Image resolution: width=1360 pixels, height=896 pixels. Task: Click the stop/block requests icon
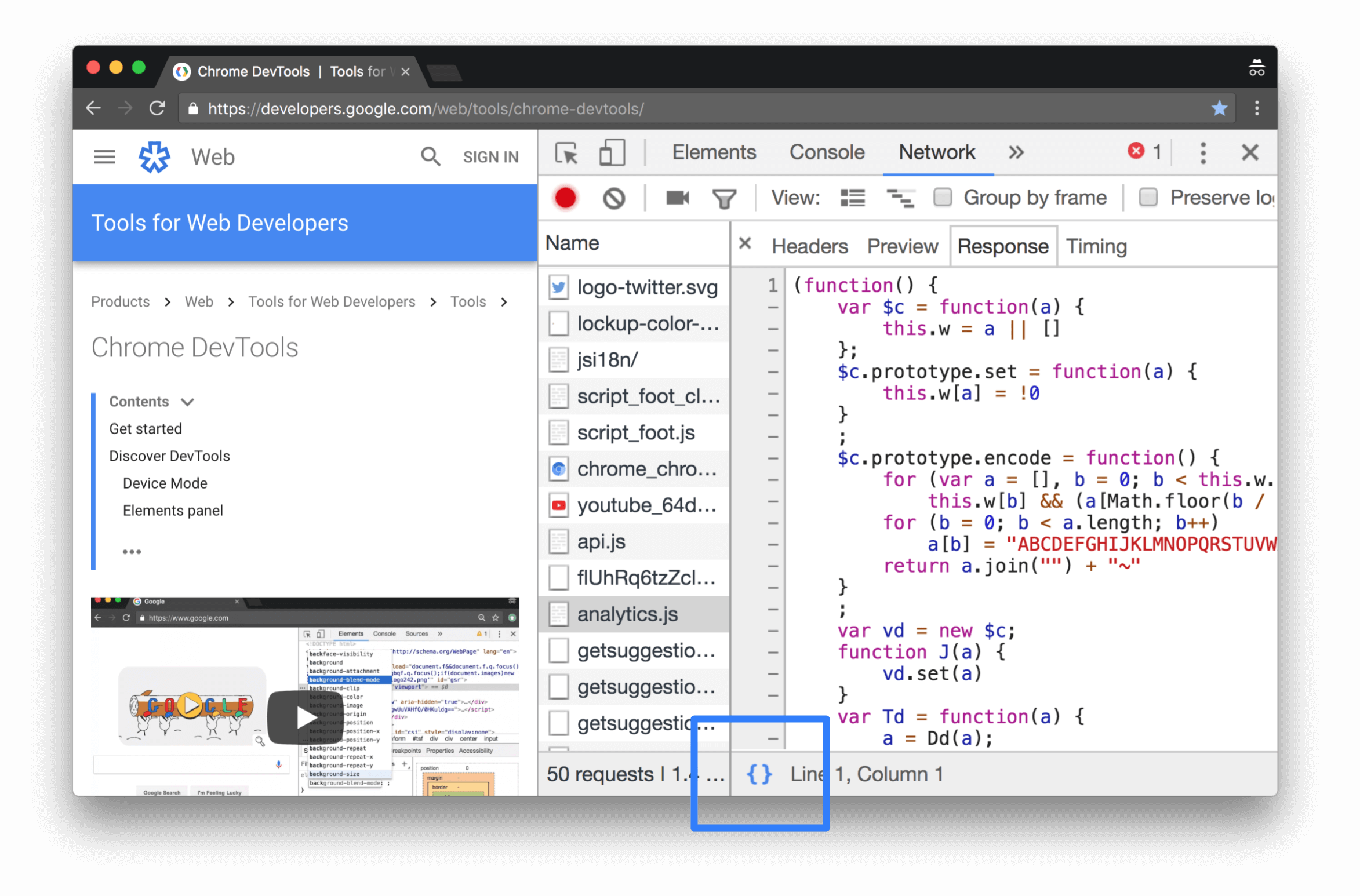pyautogui.click(x=613, y=197)
